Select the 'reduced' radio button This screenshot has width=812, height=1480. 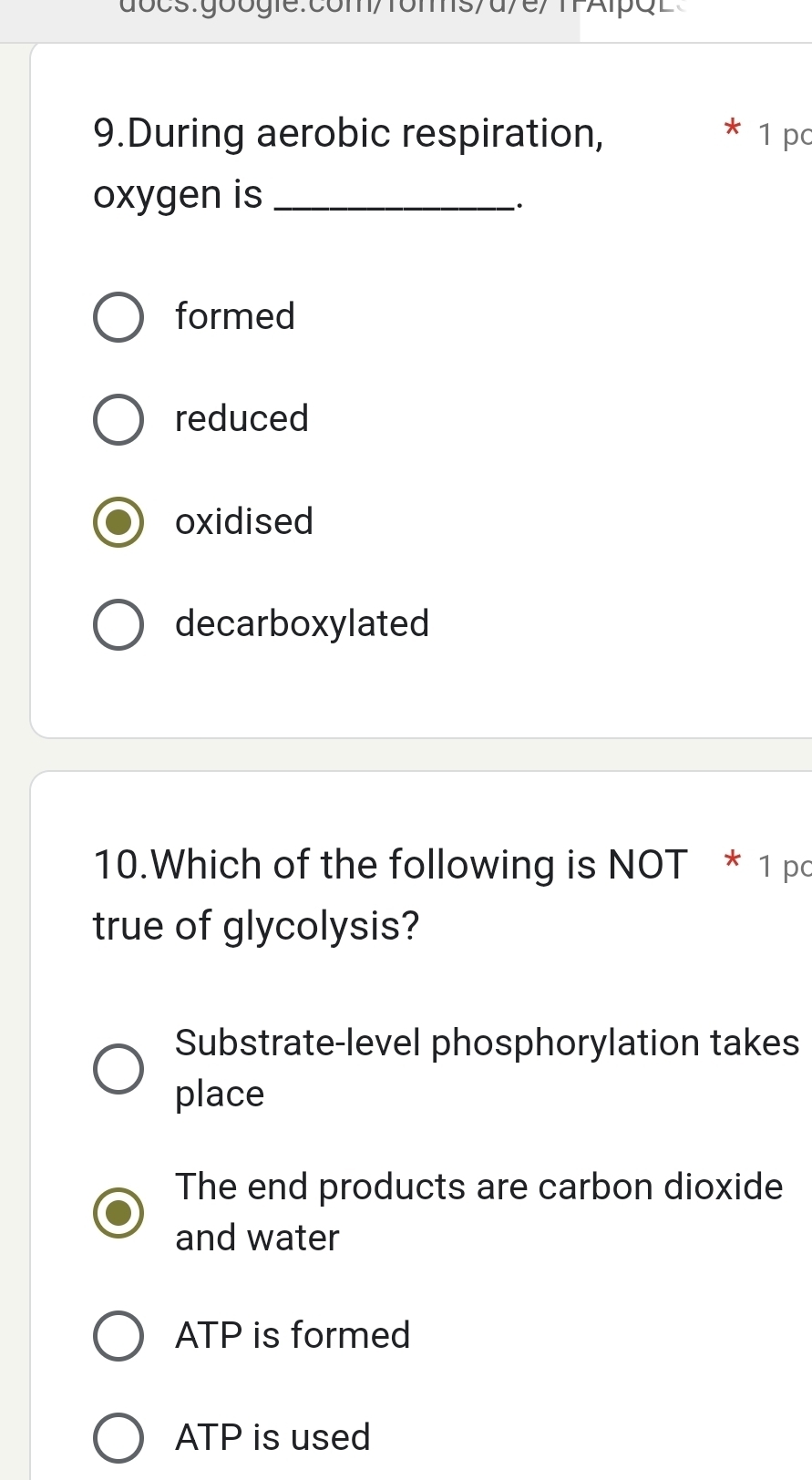tap(118, 419)
